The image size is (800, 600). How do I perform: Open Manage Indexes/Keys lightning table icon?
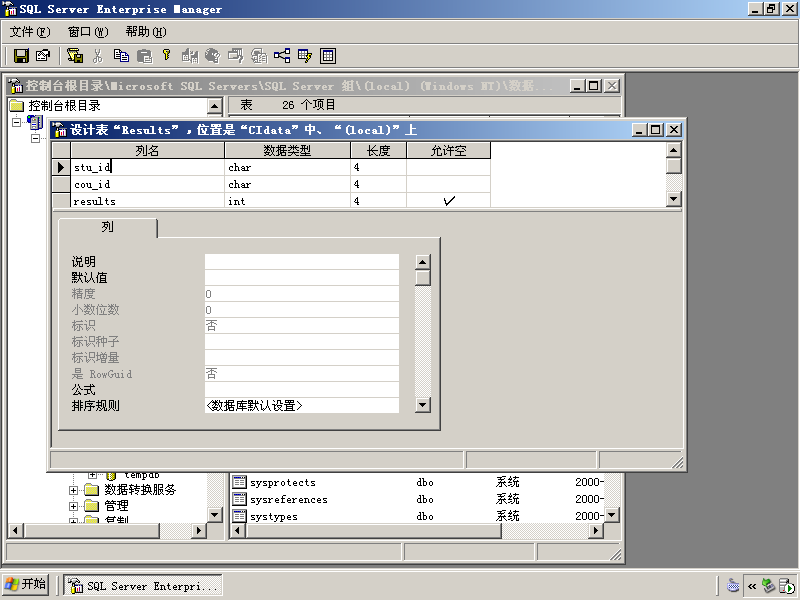[x=305, y=56]
